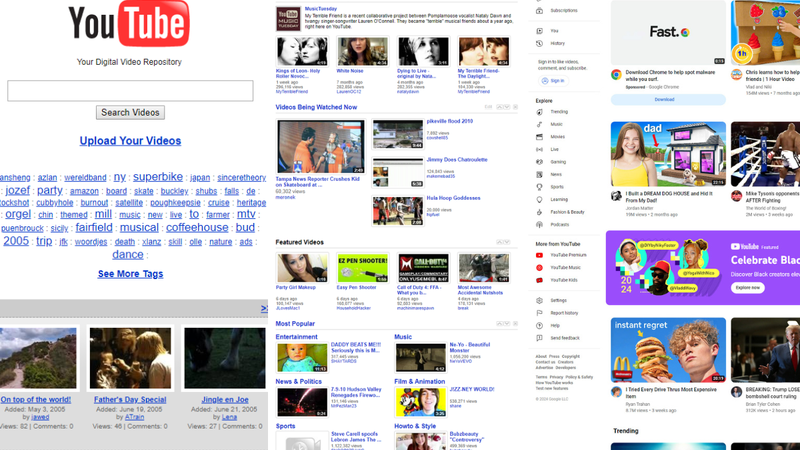800x450 pixels.
Task: Open the DREAM DOG HOUSE video thumbnail
Action: tap(668, 154)
